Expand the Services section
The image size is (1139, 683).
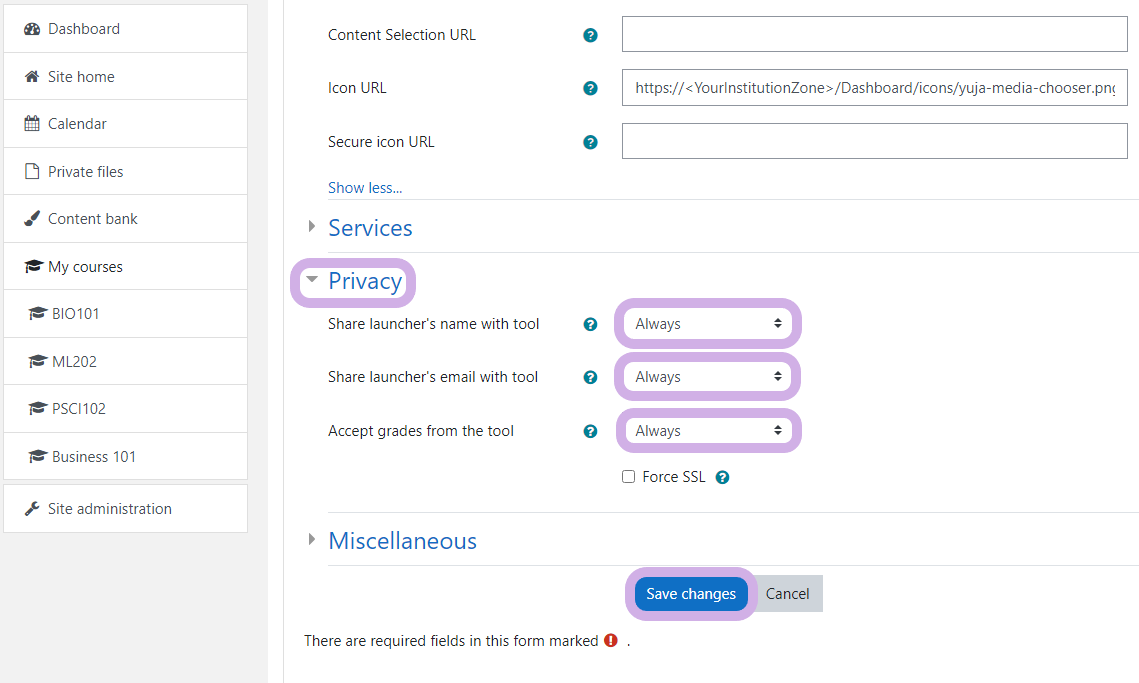(x=370, y=228)
